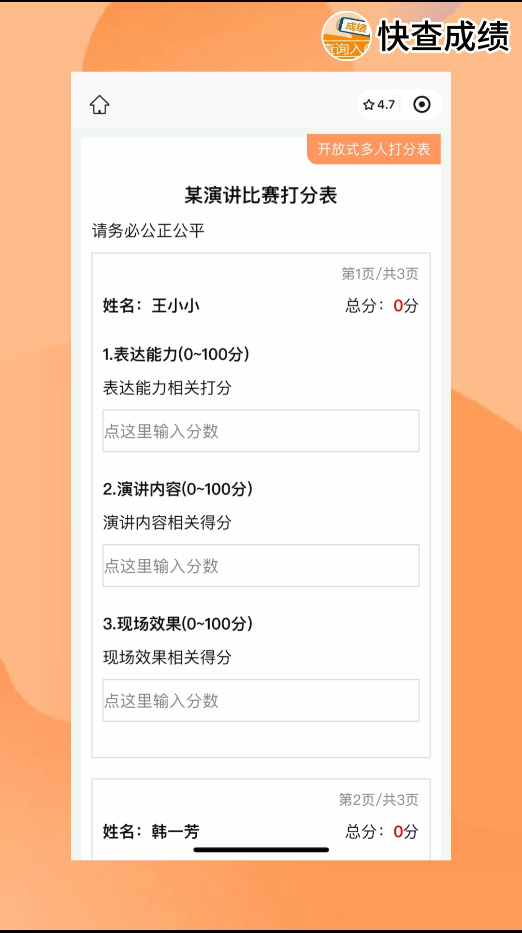The width and height of the screenshot is (522, 933).
Task: Tap the 2.演讲内容(0~100分) heading
Action: pos(178,489)
